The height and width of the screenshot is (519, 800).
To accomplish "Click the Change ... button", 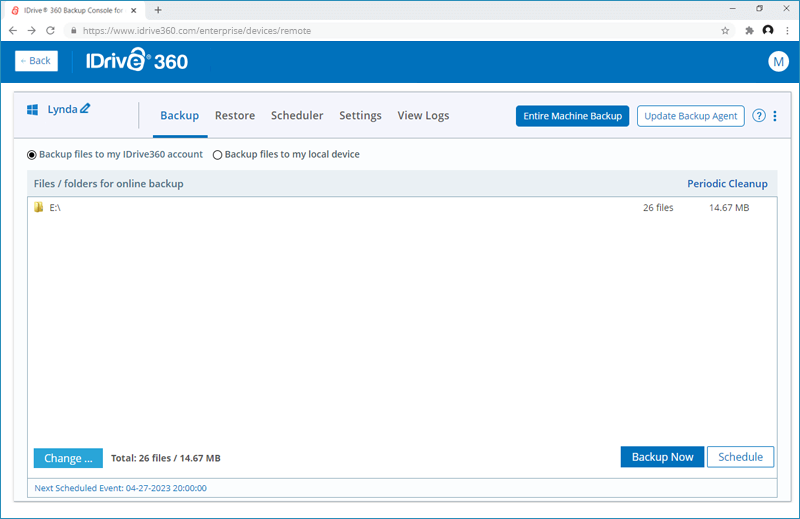I will tap(68, 458).
